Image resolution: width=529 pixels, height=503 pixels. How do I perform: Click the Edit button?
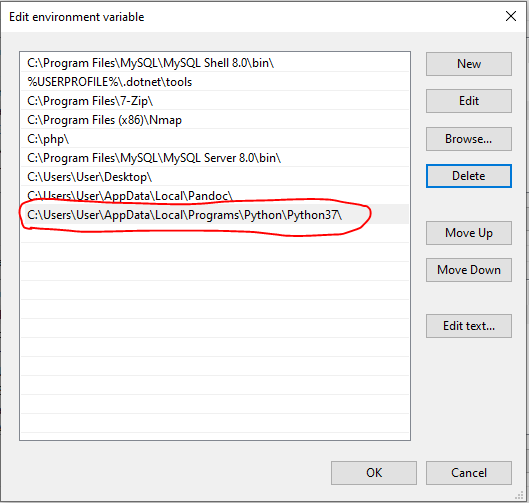point(469,101)
